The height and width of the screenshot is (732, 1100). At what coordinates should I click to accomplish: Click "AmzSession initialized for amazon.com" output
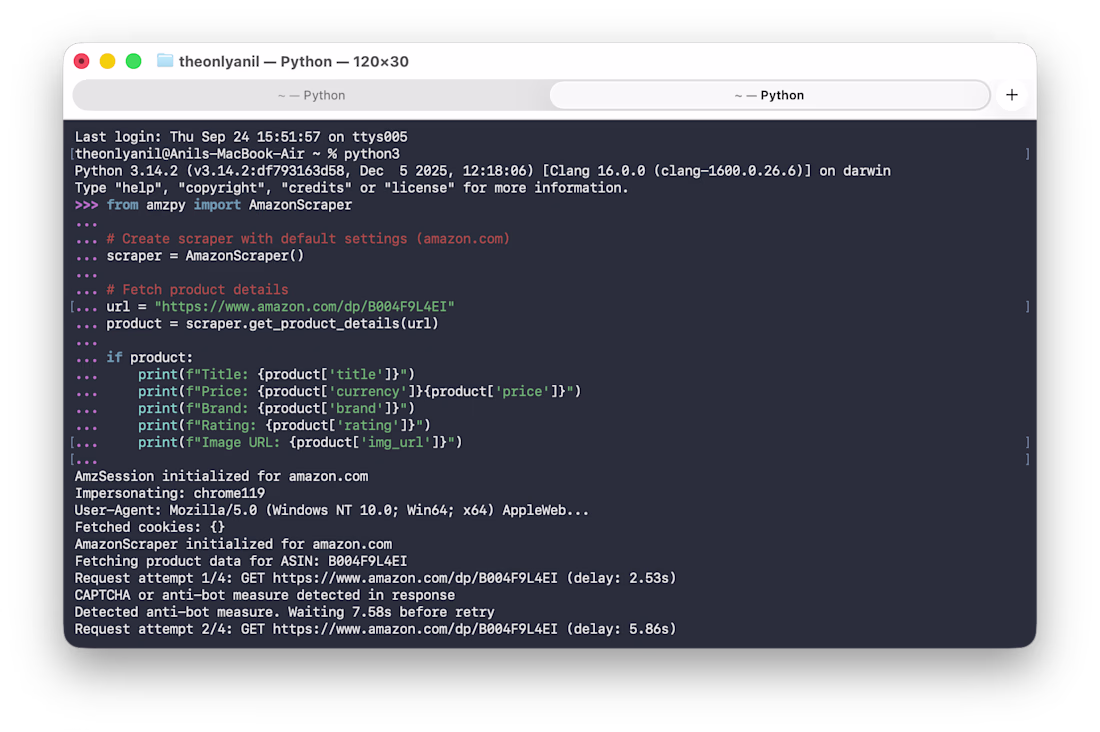click(x=222, y=476)
